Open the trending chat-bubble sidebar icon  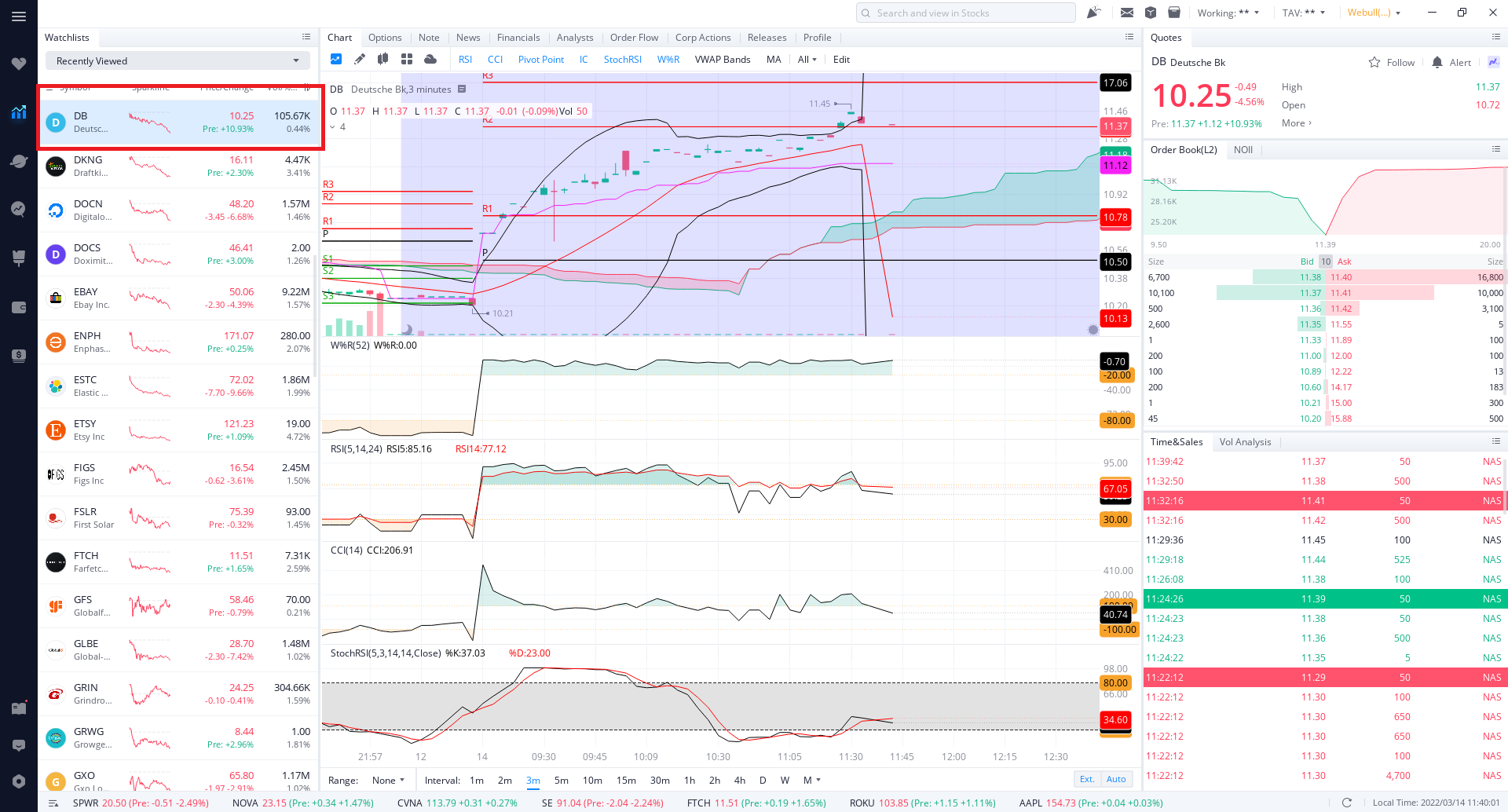[19, 209]
